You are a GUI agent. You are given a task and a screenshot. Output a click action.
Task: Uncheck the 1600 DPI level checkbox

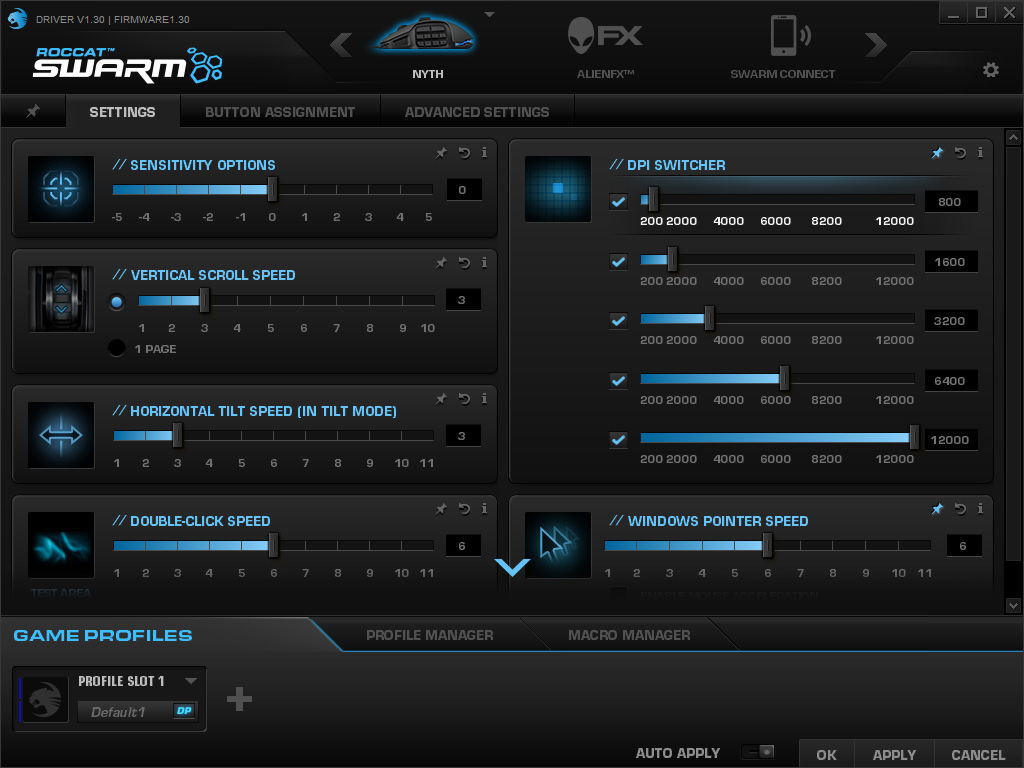618,261
